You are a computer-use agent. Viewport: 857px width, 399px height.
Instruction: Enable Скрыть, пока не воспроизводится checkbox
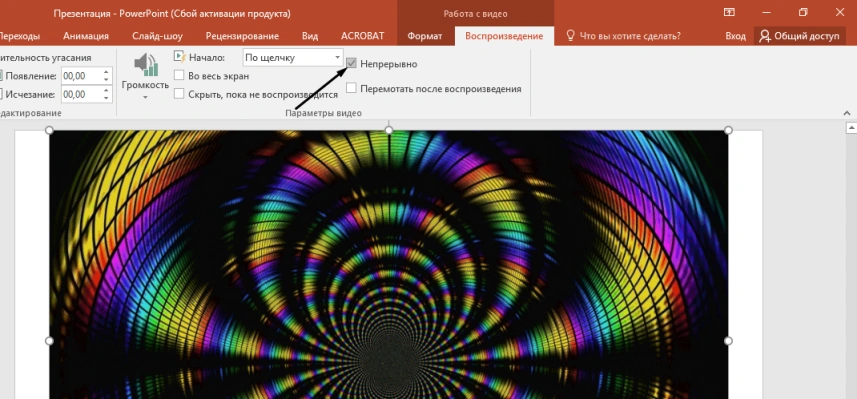point(179,94)
